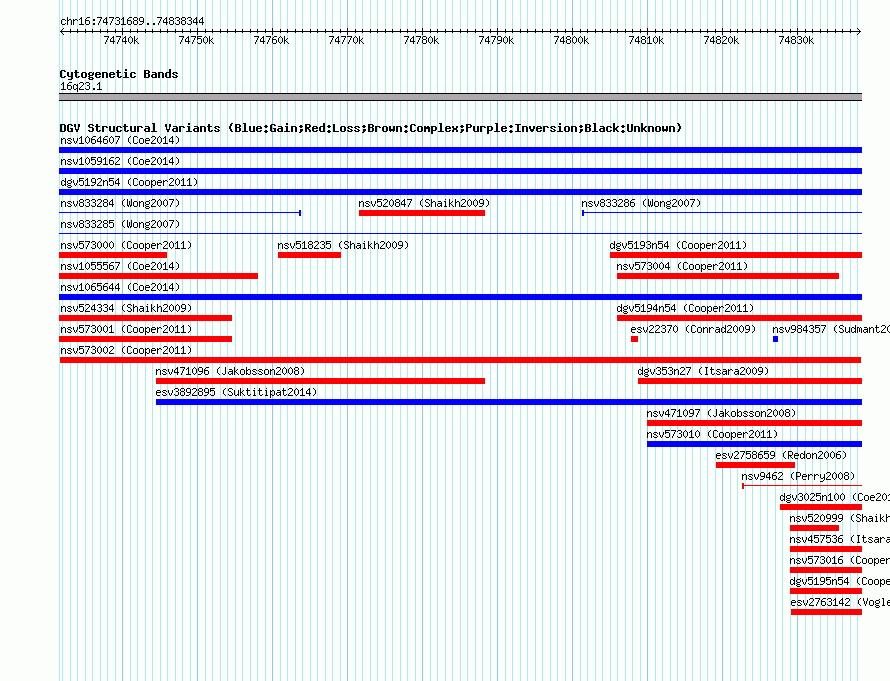Image resolution: width=890 pixels, height=681 pixels.
Task: Click the DGV Structural Variants track title
Action: [370, 128]
